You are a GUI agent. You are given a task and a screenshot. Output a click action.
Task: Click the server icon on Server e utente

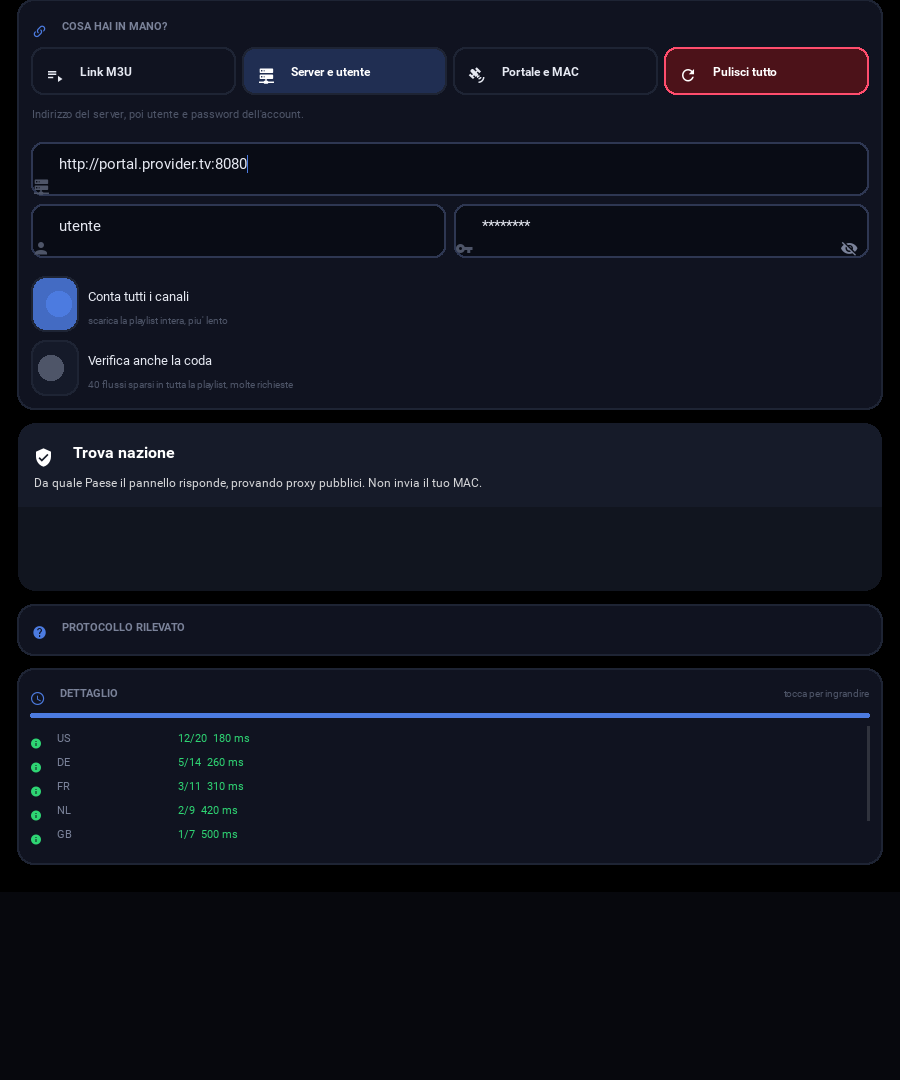pyautogui.click(x=266, y=76)
